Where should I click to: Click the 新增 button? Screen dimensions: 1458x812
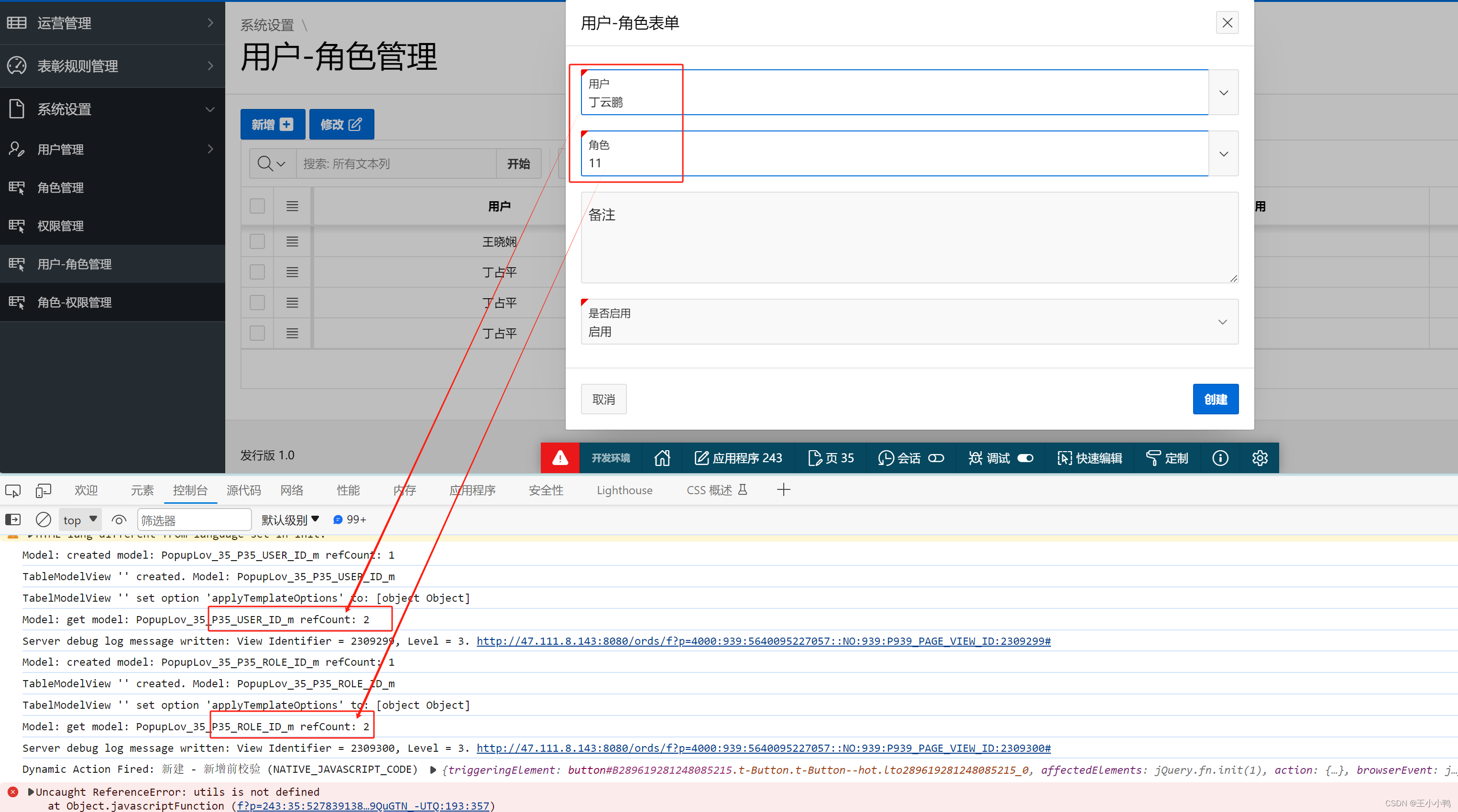pyautogui.click(x=272, y=124)
